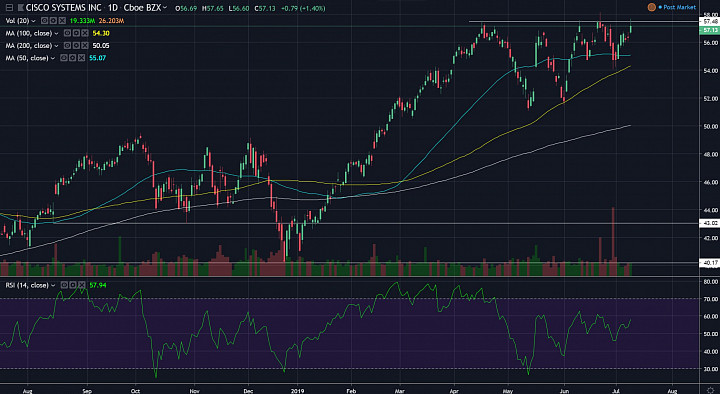Screen dimensions: 720x394
Task: Toggle visibility of RSI (14, close)
Action: 64,285
